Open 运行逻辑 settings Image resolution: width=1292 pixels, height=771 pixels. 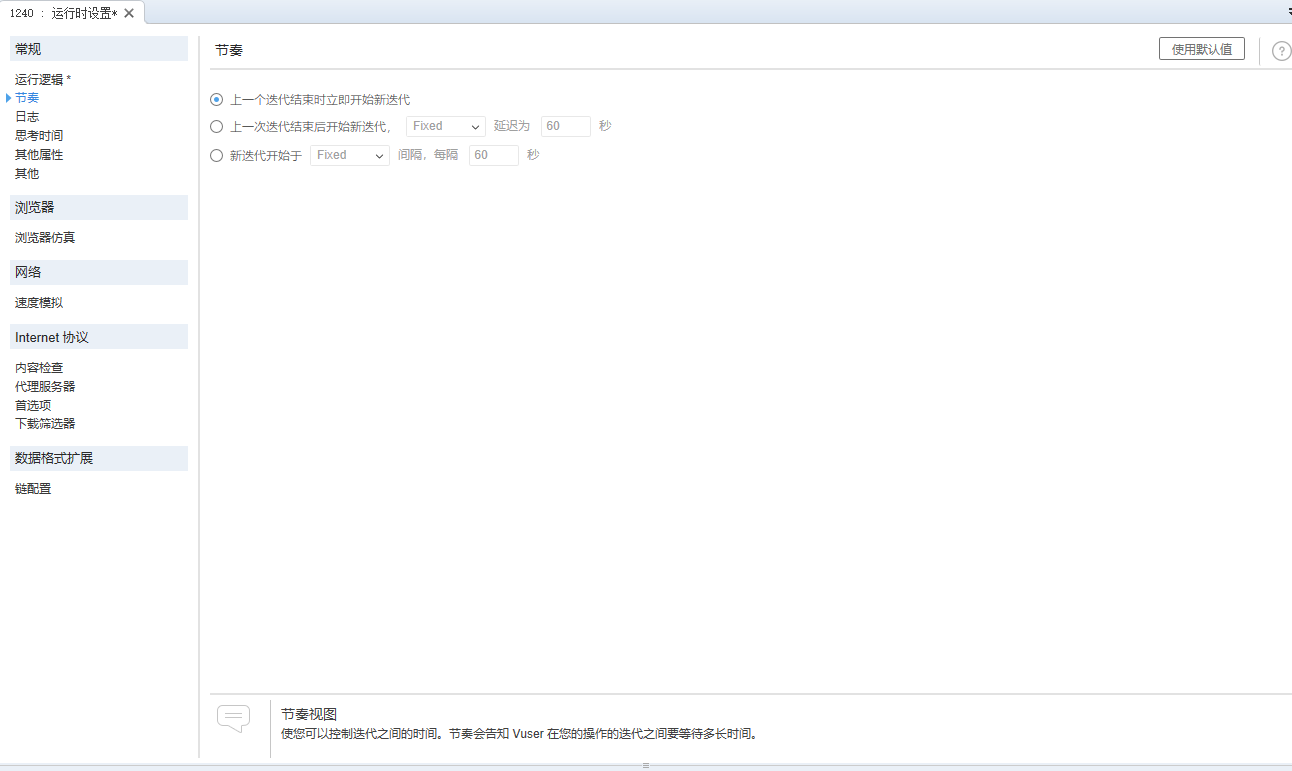43,79
